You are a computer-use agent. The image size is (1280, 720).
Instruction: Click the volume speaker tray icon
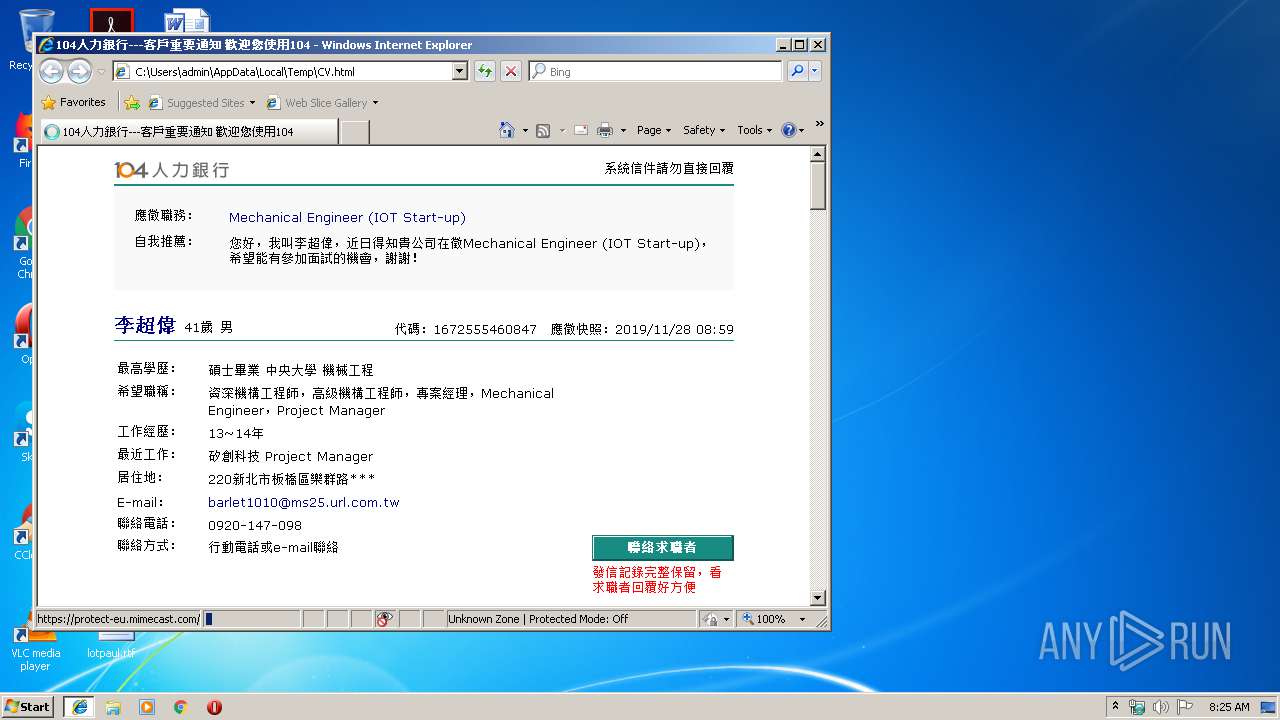coord(1161,707)
